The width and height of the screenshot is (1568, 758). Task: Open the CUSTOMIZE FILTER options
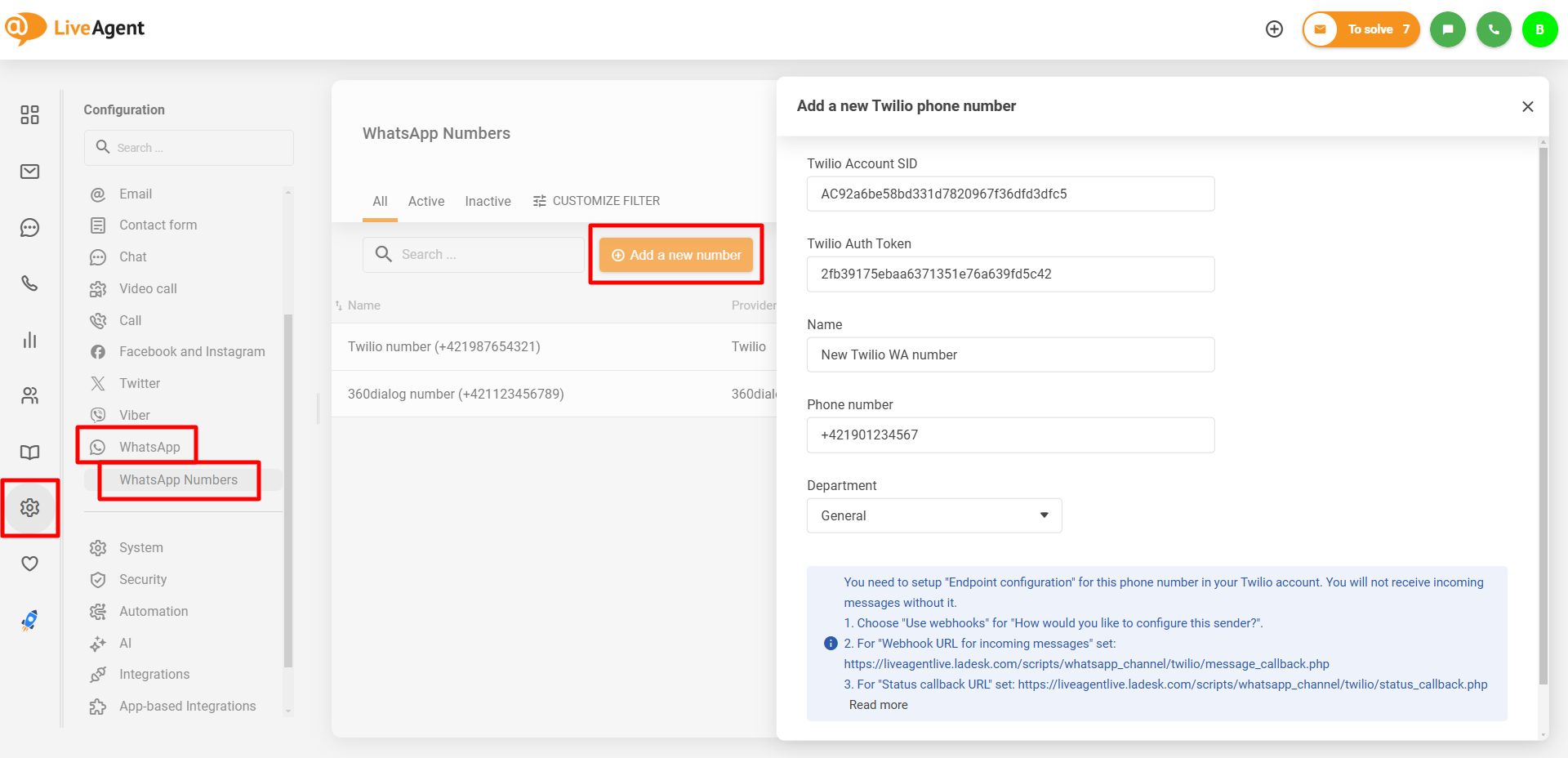tap(596, 201)
